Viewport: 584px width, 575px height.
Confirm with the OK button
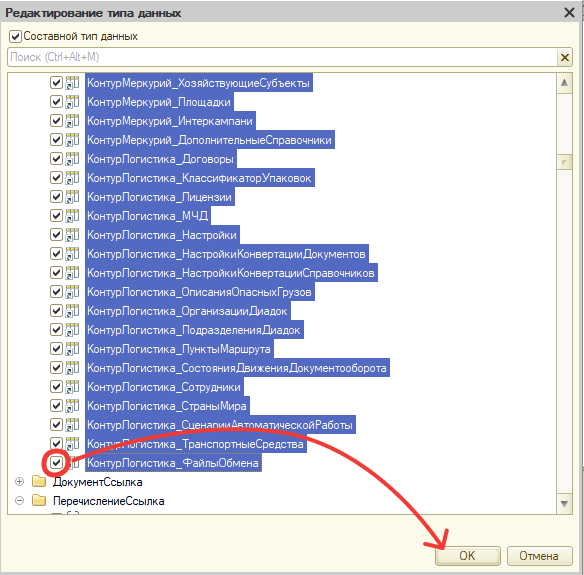coord(467,556)
